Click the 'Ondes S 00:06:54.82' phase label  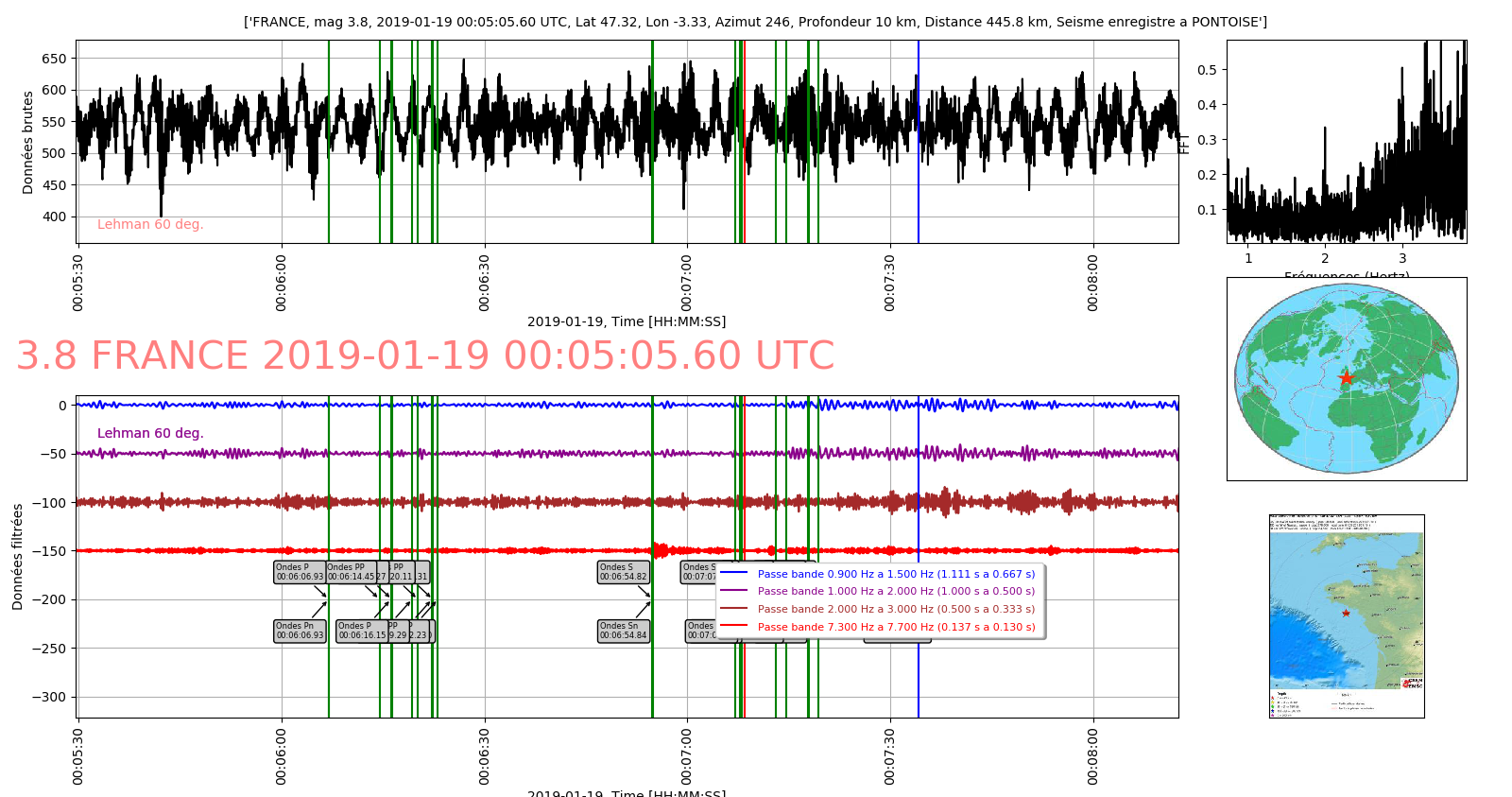point(623,572)
